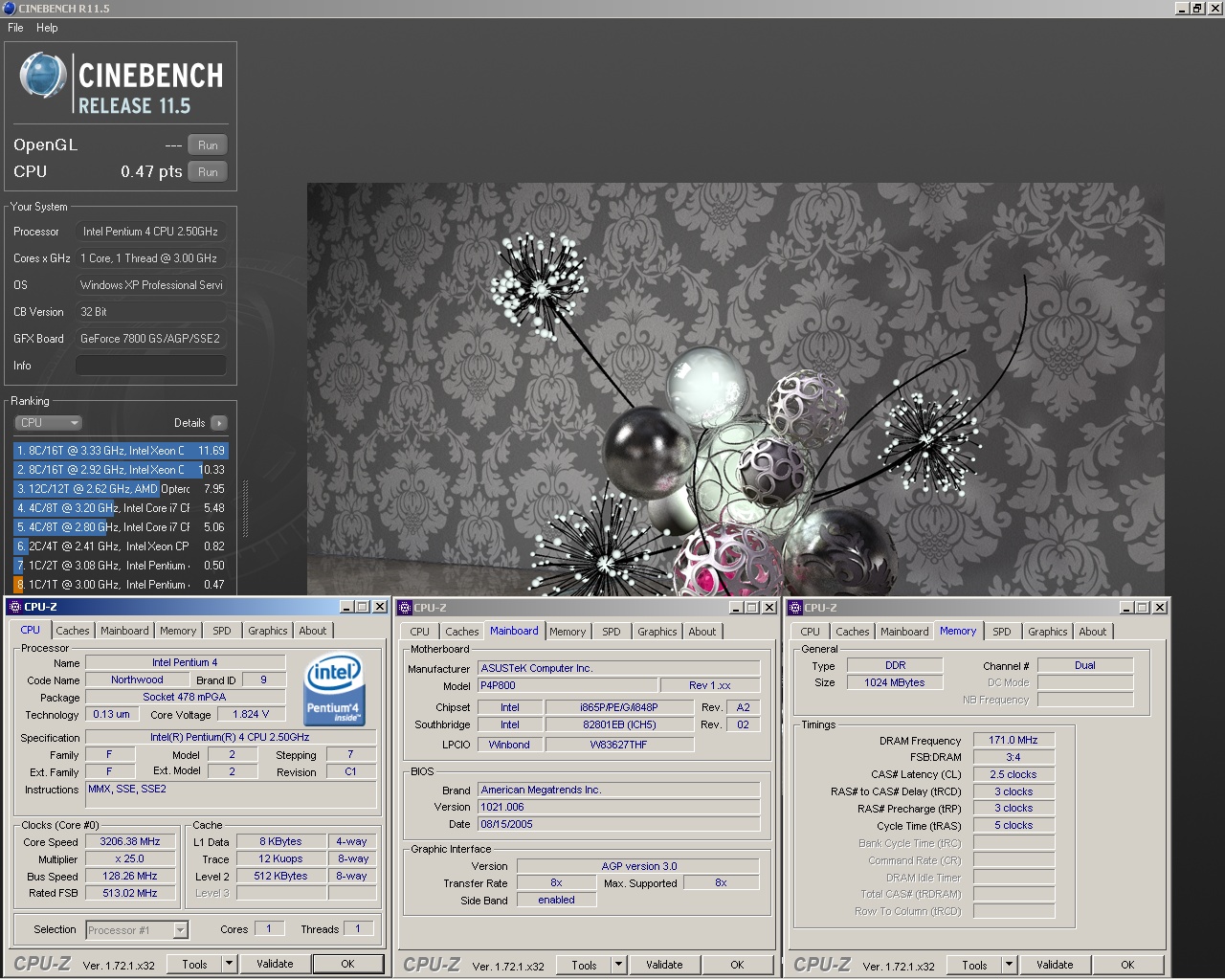Select ranking row 2C/4T @ 2.41 GHz Xeon
Image resolution: width=1225 pixels, height=980 pixels.
tap(121, 546)
